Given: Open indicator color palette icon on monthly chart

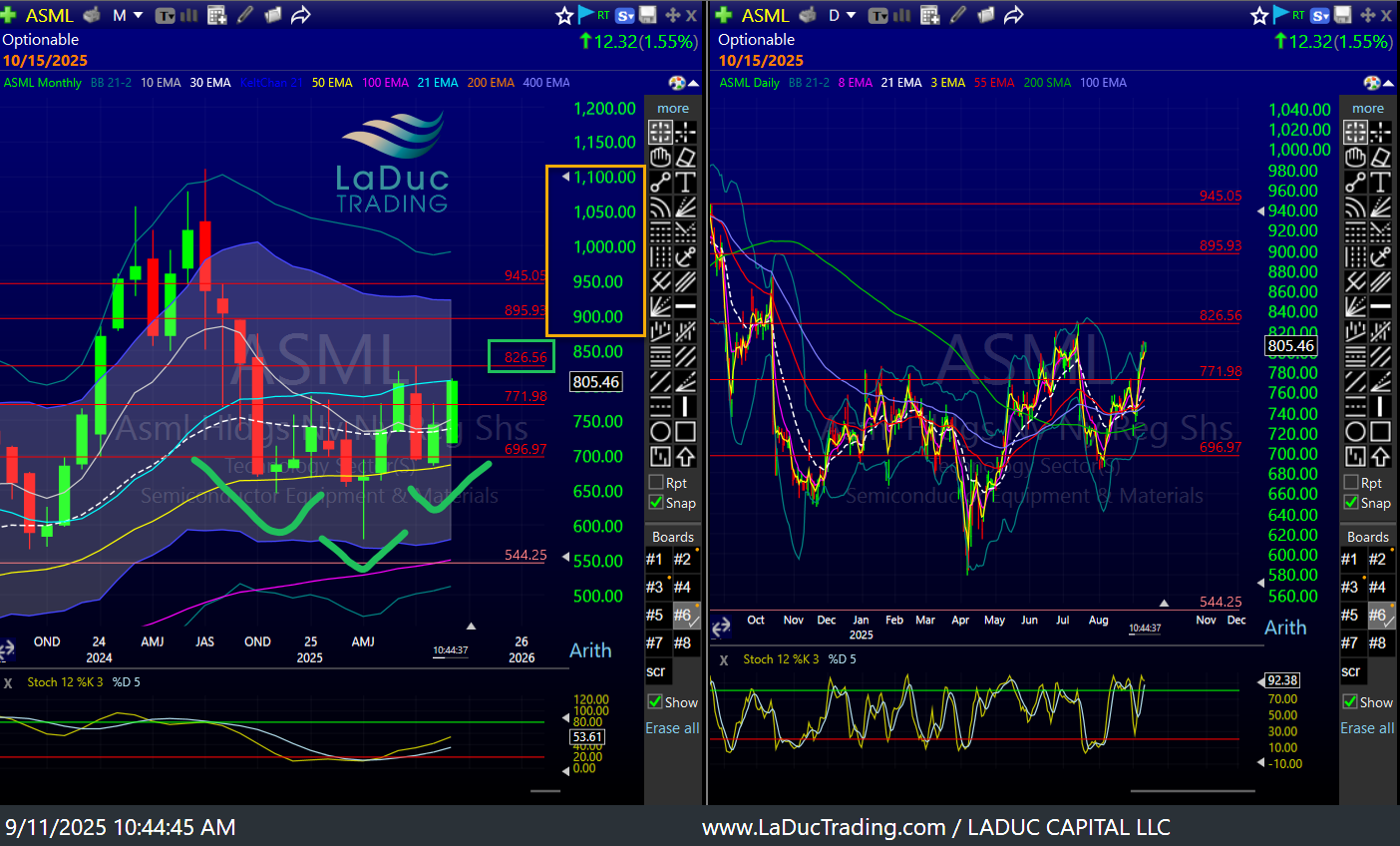Looking at the screenshot, I should point(677,83).
